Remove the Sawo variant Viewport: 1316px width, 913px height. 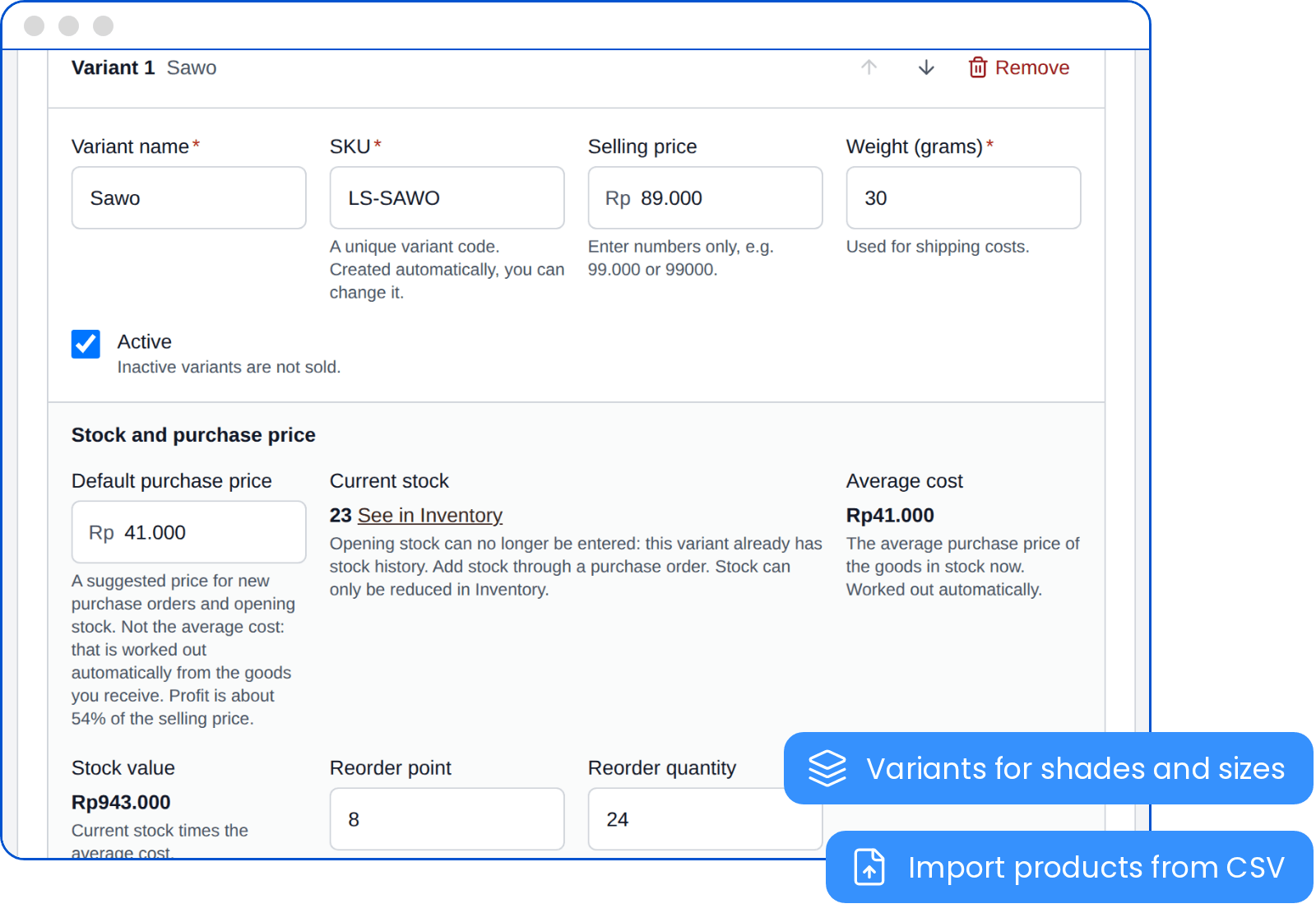(1019, 67)
